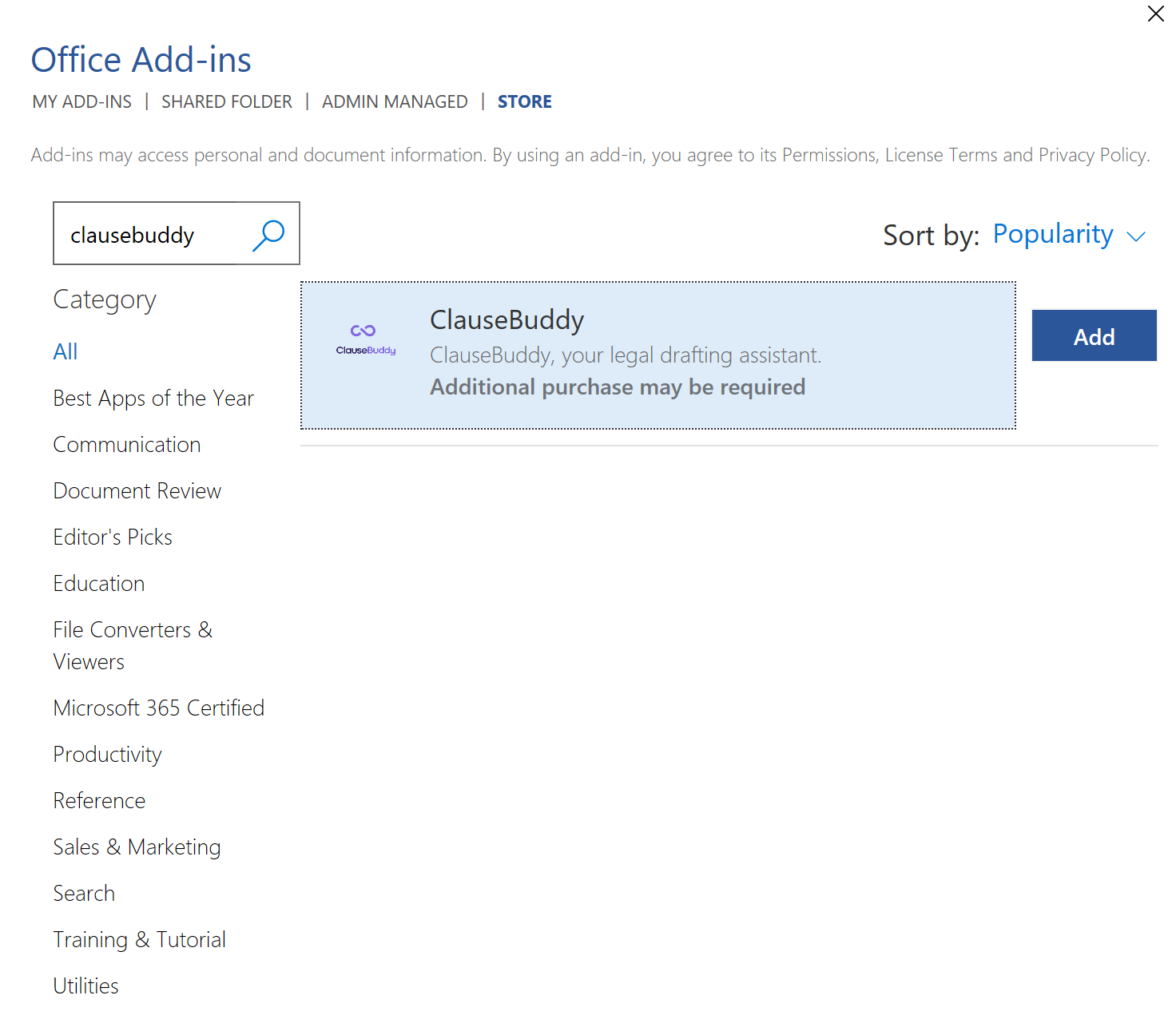Choose the Document Review category
This screenshot has height=1035, width=1176.
pyautogui.click(x=137, y=491)
